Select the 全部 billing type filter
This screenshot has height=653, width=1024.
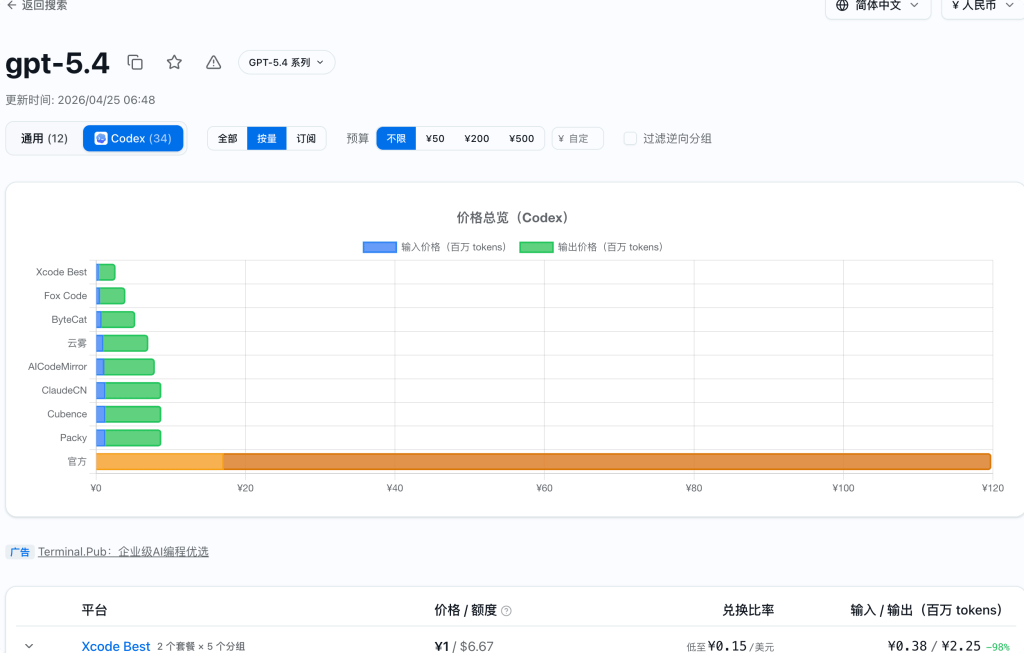[x=227, y=139]
